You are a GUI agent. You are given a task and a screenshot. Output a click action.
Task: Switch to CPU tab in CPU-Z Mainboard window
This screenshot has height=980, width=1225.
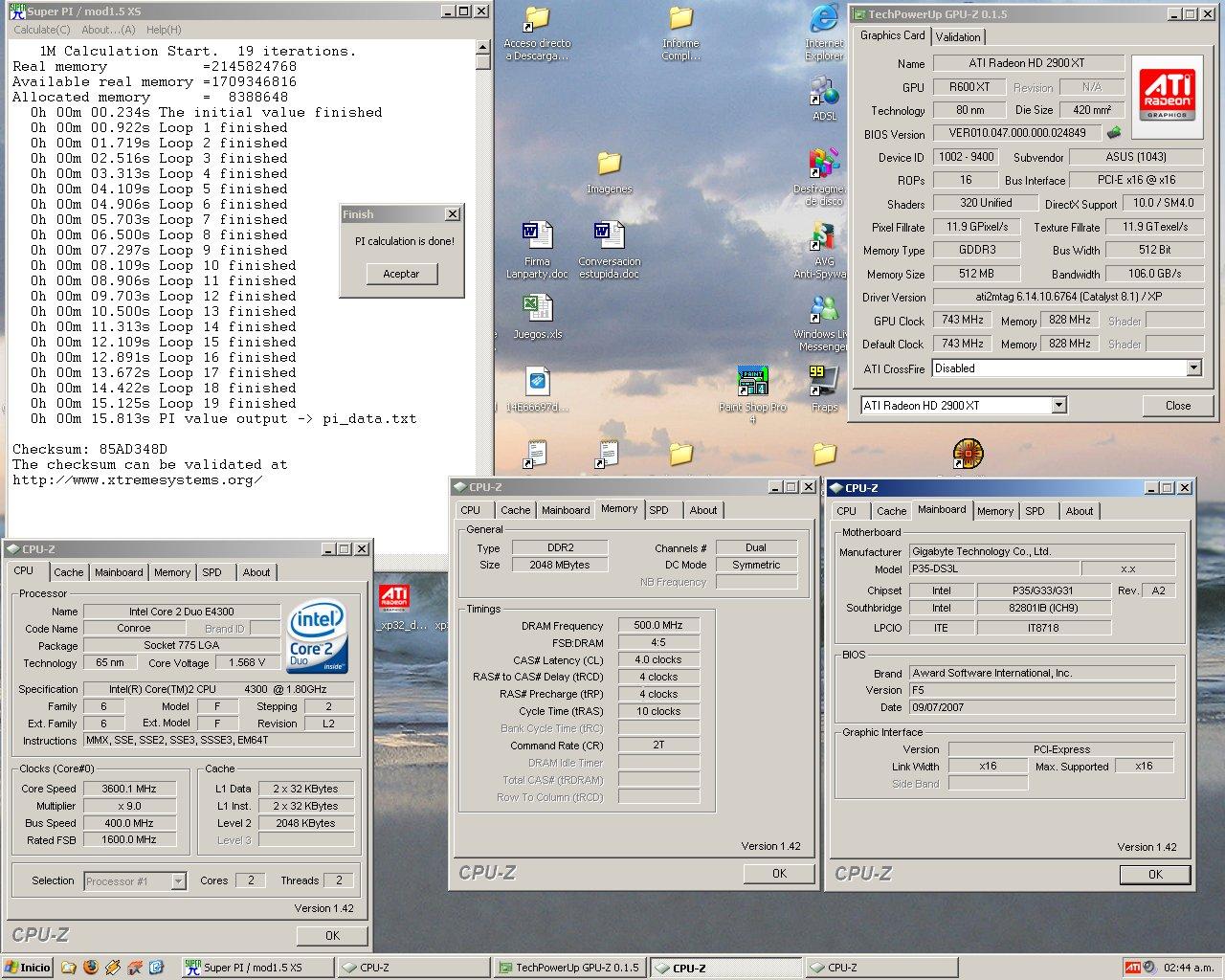coord(847,511)
